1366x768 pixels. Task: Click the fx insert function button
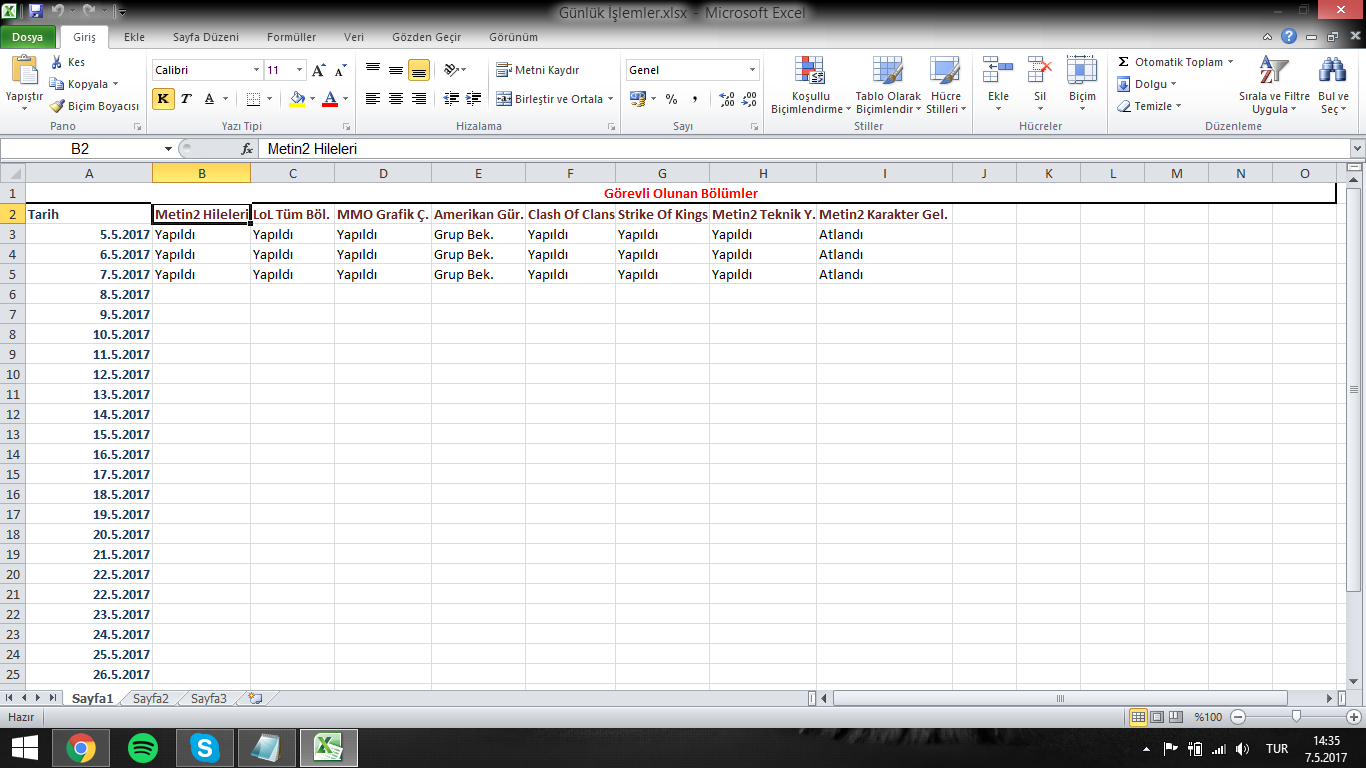[247, 149]
